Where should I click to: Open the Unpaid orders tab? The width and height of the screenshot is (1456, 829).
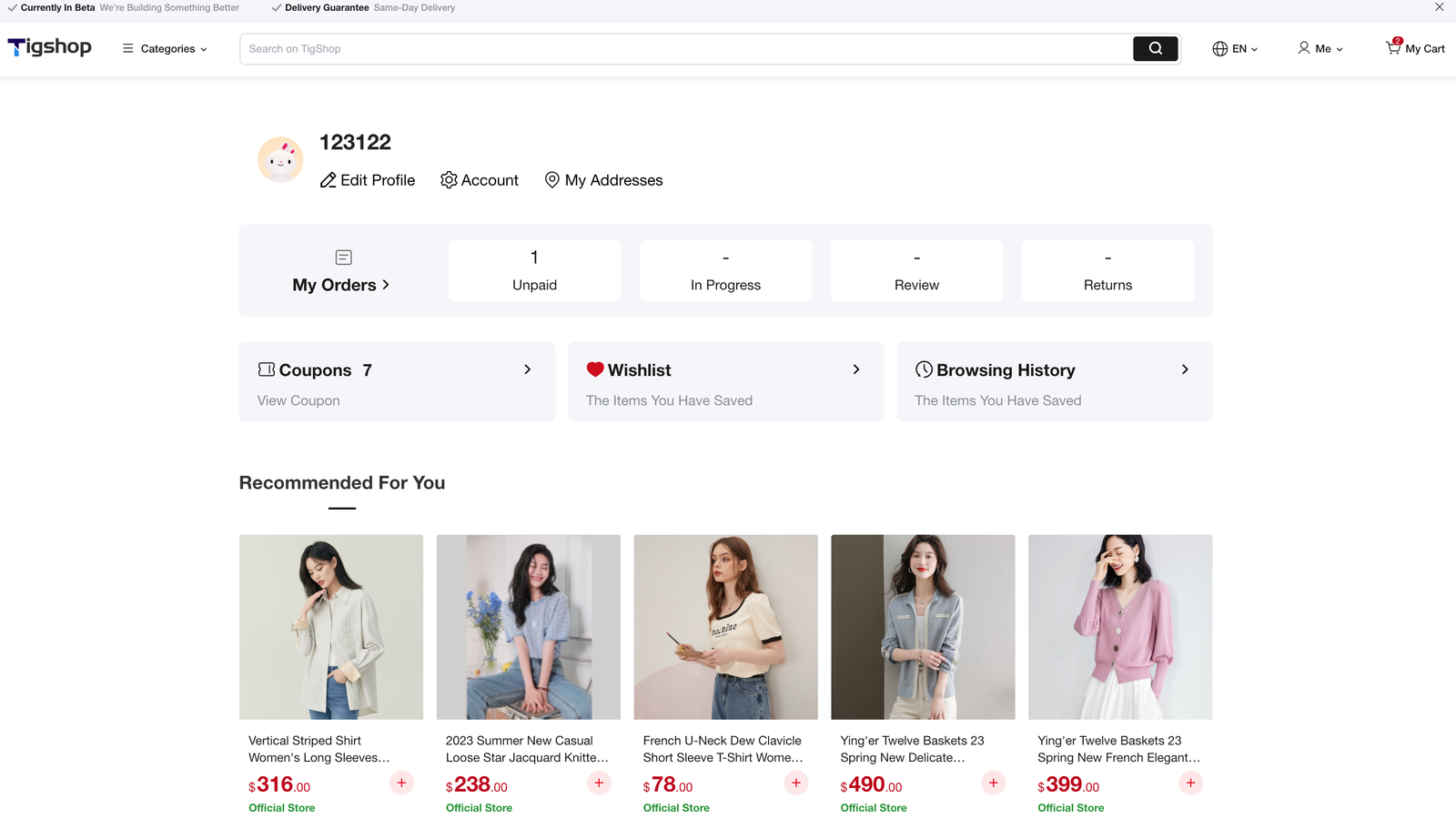tap(534, 271)
